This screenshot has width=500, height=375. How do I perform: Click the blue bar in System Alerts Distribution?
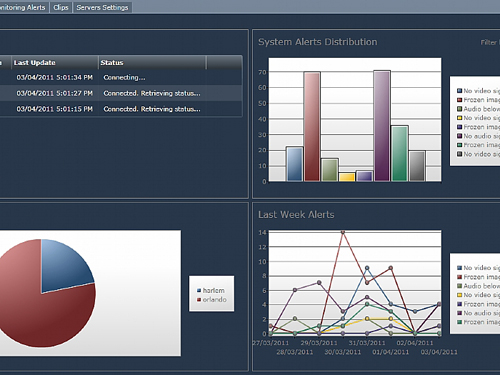[x=295, y=164]
